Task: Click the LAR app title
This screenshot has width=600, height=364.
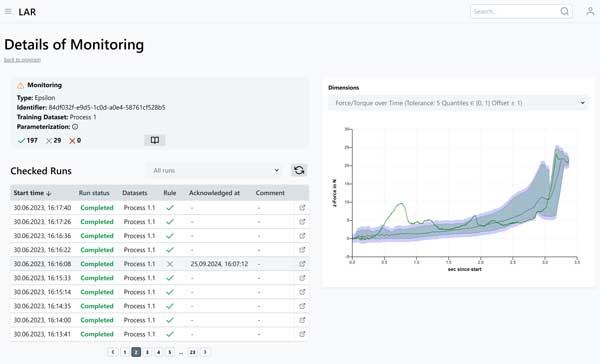Action: pos(27,12)
